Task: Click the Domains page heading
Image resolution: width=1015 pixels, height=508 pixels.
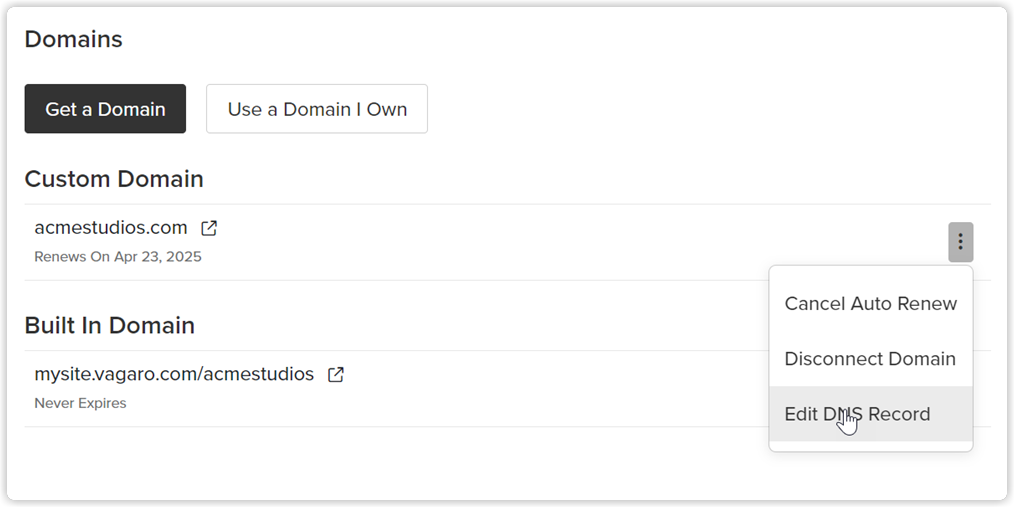Action: (74, 39)
